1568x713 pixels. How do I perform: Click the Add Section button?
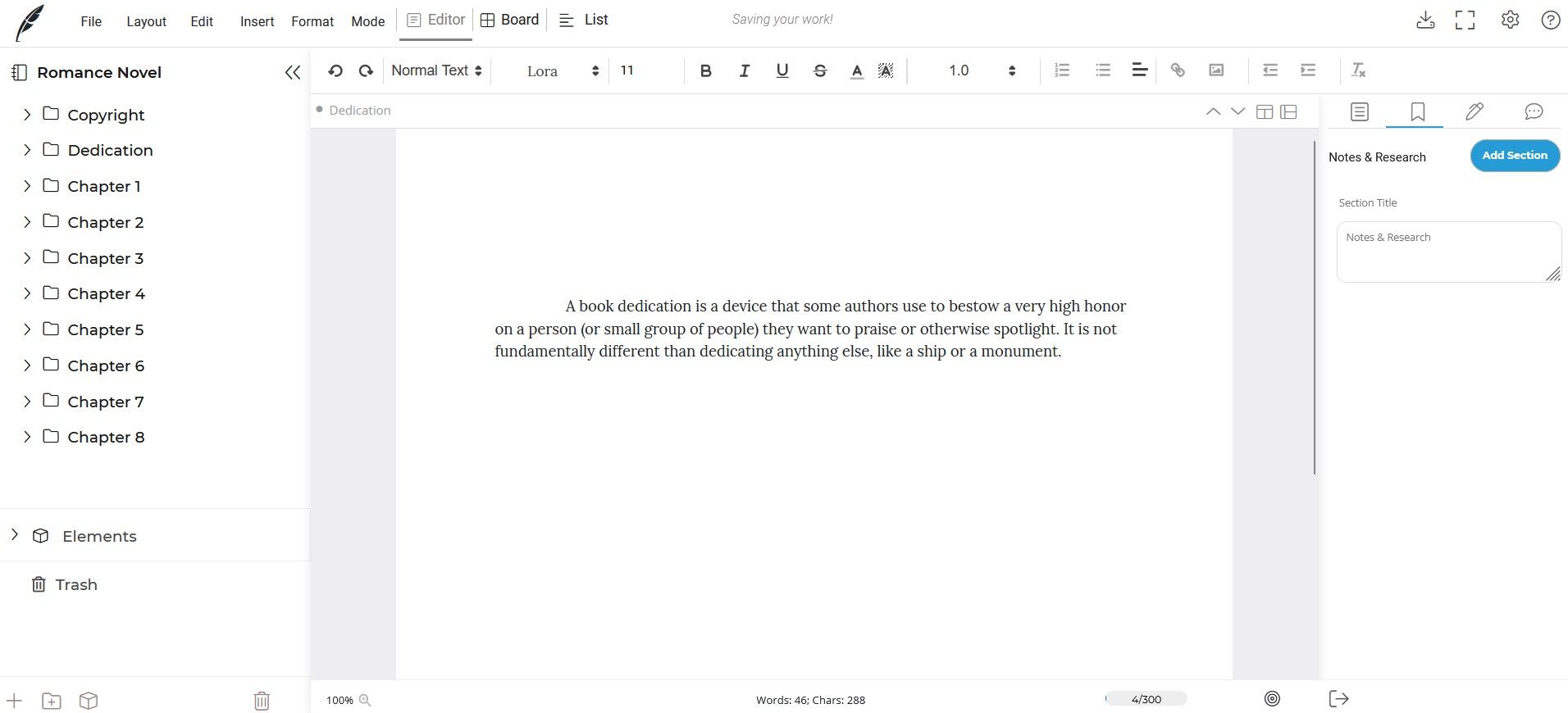click(1514, 156)
